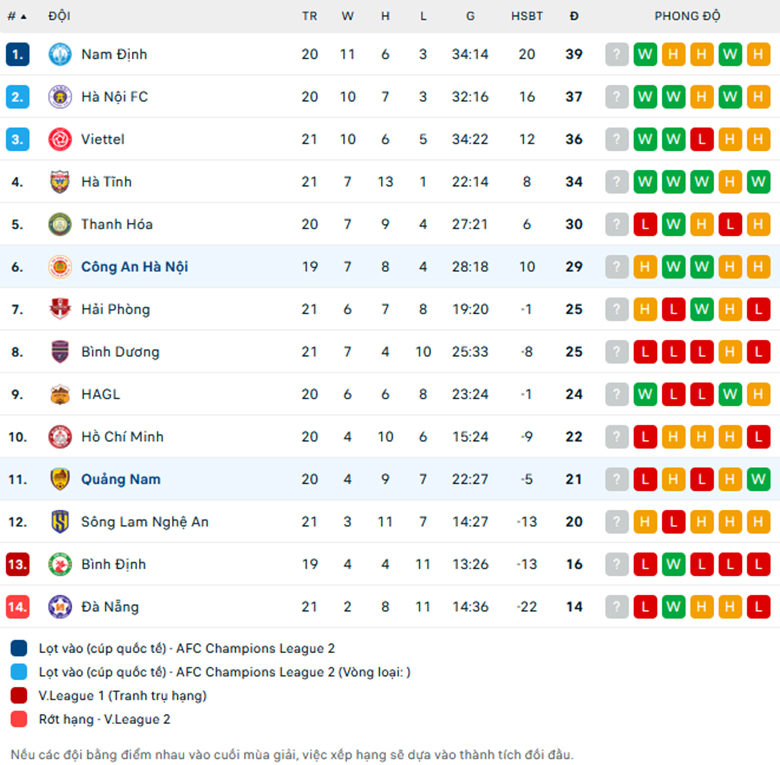
Task: Click Viettel's red L form result
Action: [x=701, y=139]
